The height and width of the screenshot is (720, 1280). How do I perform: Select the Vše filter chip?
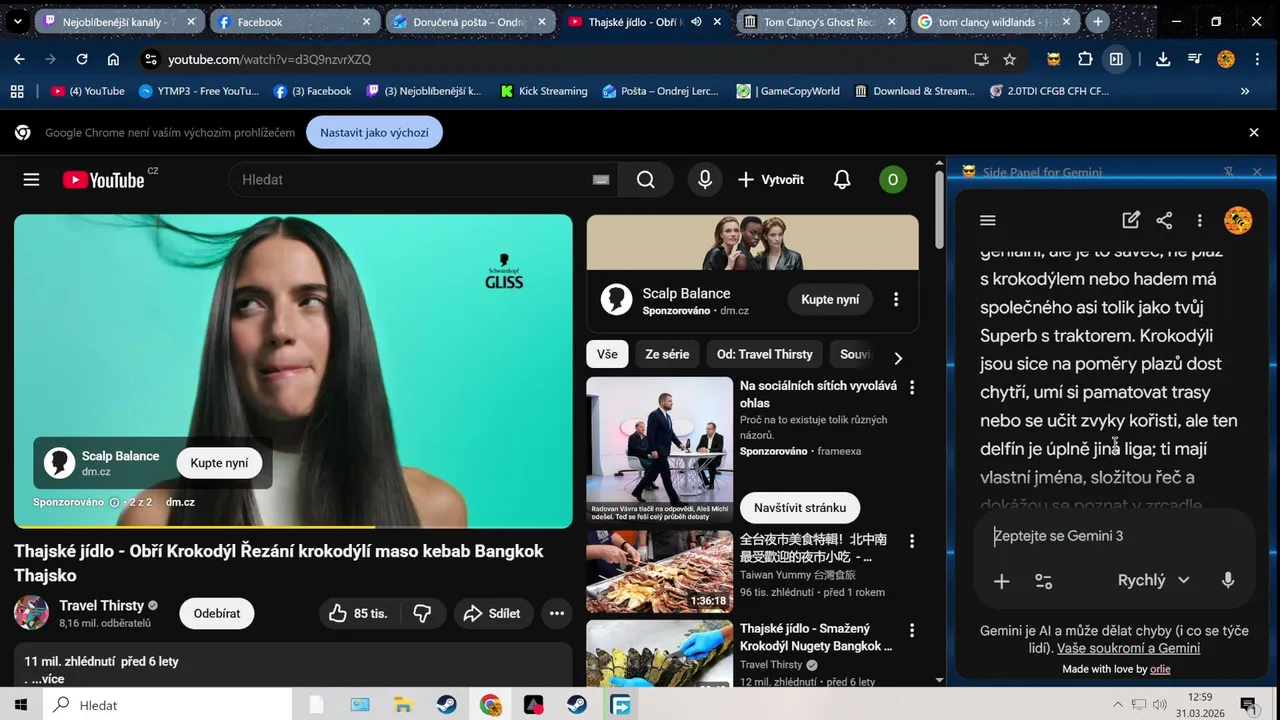[607, 354]
